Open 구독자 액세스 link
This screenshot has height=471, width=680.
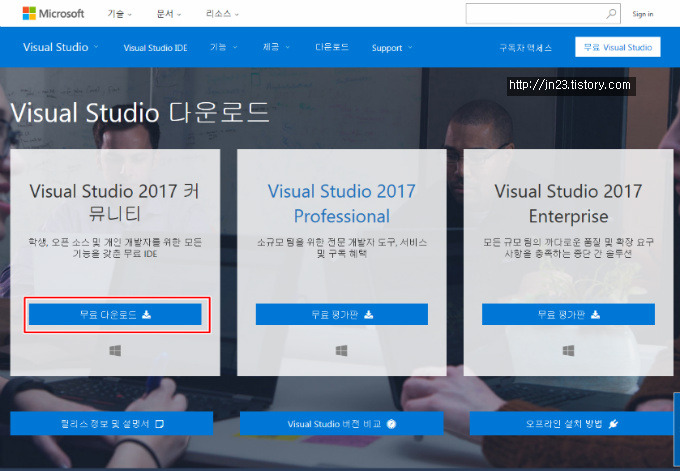[x=525, y=48]
